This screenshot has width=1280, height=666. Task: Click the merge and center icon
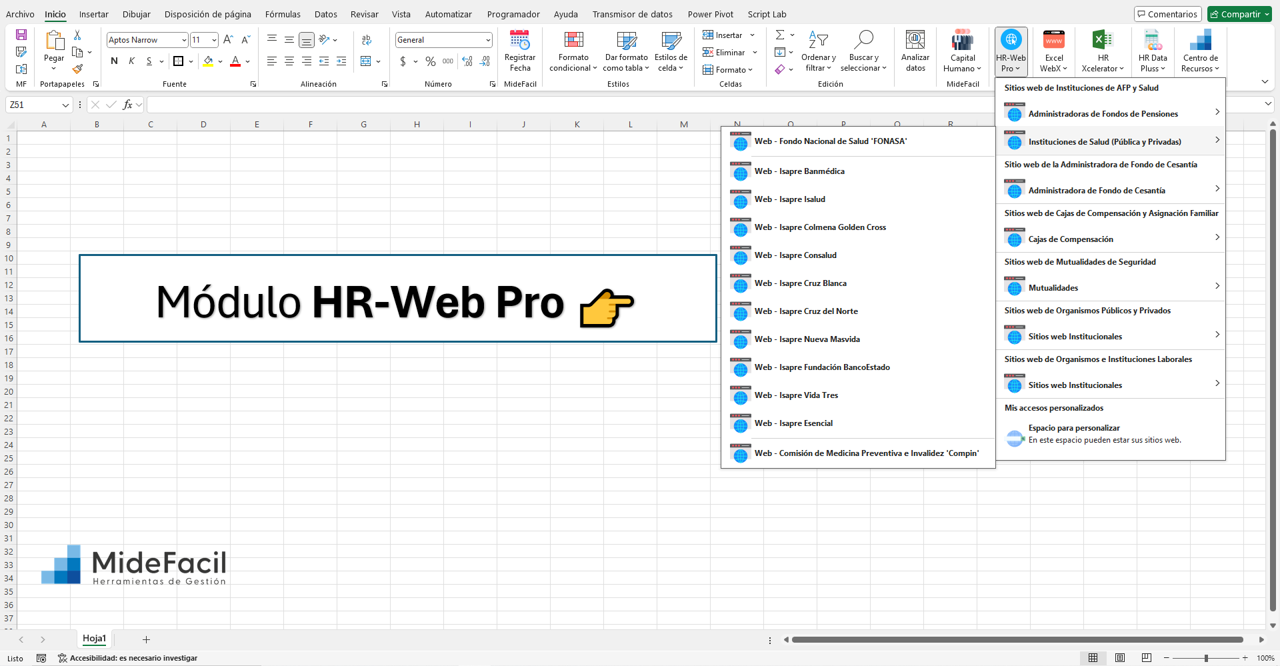366,61
